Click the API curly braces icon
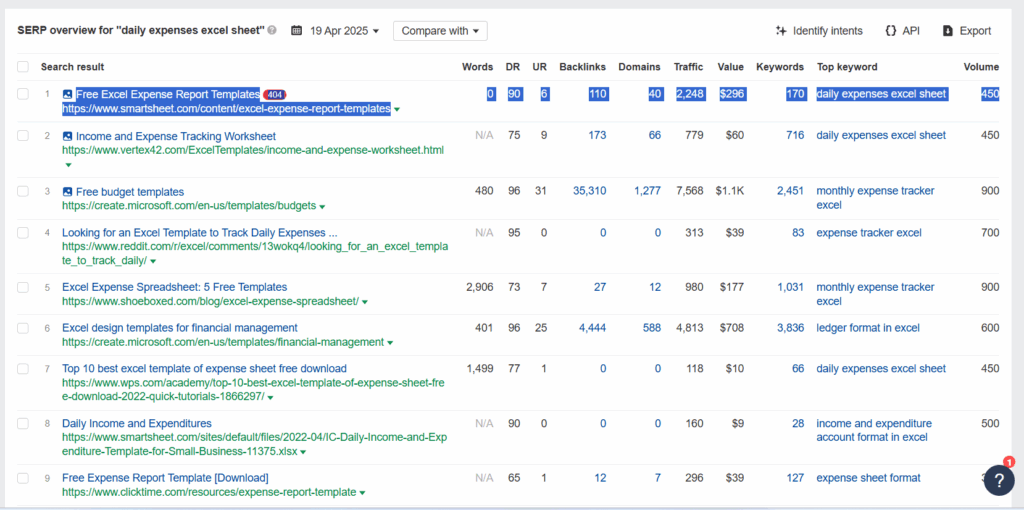 point(890,31)
